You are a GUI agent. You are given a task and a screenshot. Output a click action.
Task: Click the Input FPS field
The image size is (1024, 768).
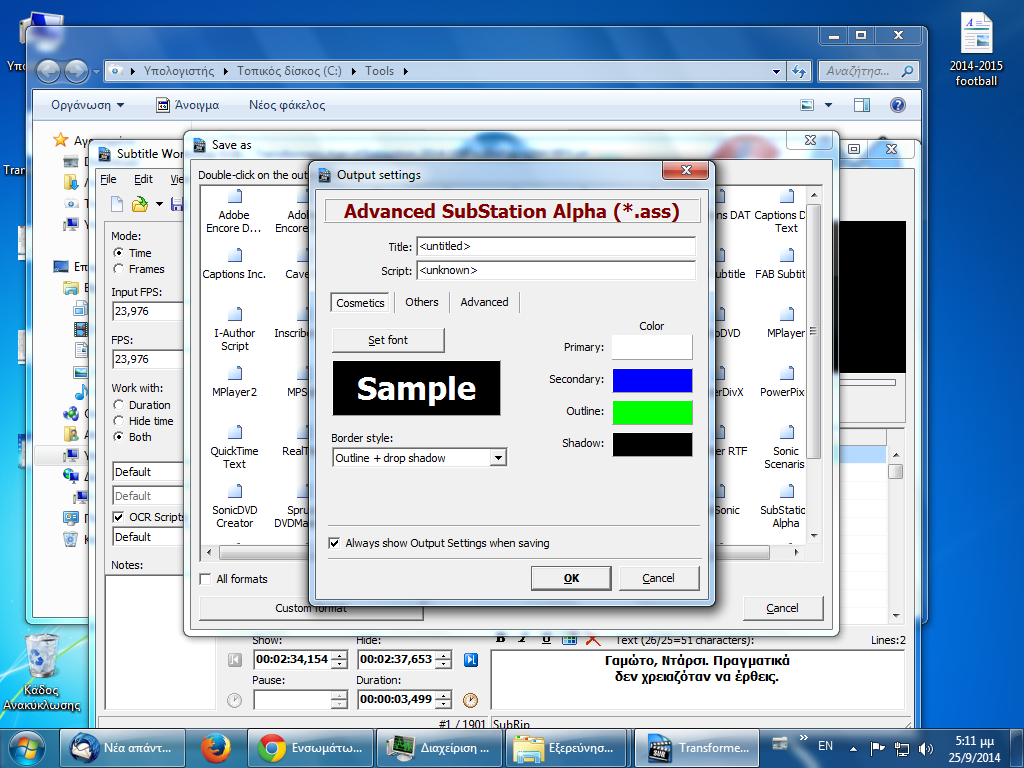[x=148, y=312]
